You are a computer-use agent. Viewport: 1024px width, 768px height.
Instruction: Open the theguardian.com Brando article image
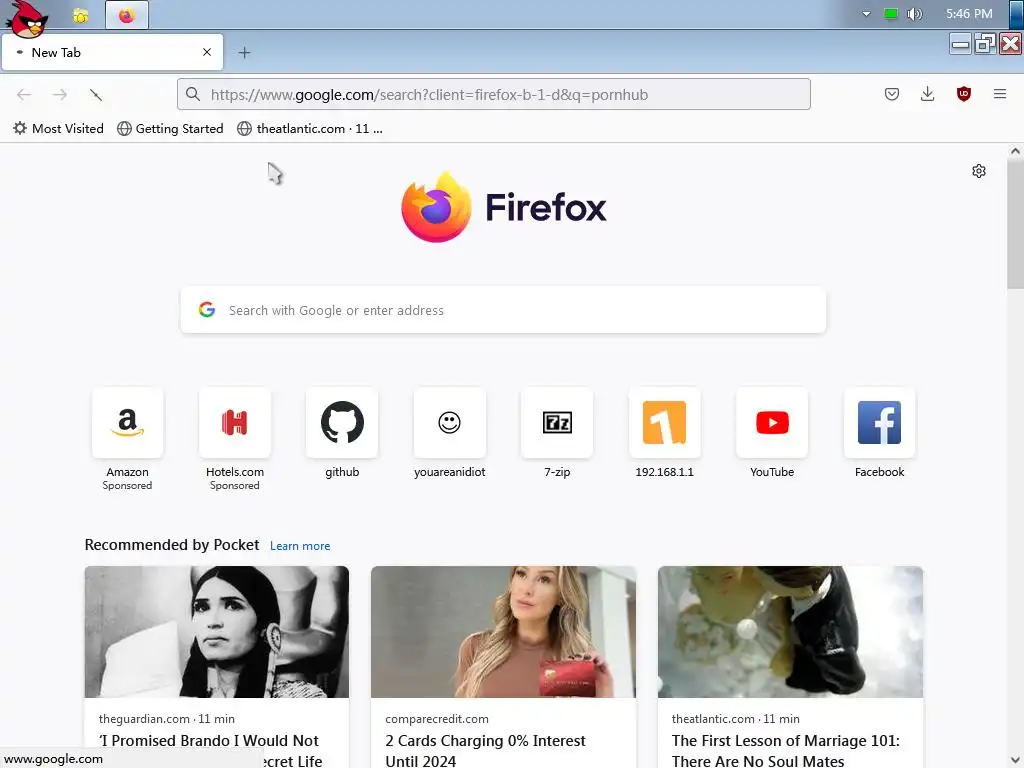pyautogui.click(x=217, y=632)
